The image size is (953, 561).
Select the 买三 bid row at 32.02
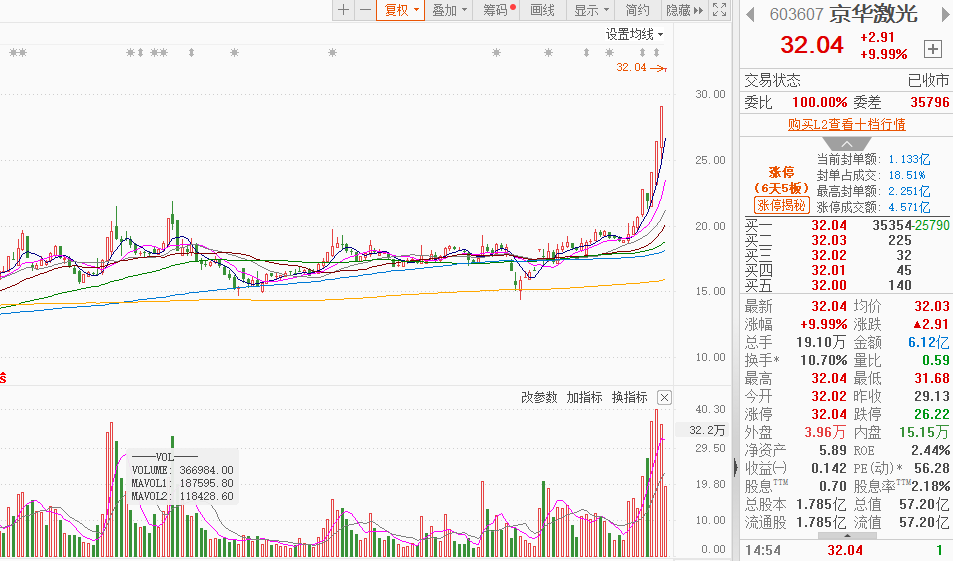pos(847,255)
